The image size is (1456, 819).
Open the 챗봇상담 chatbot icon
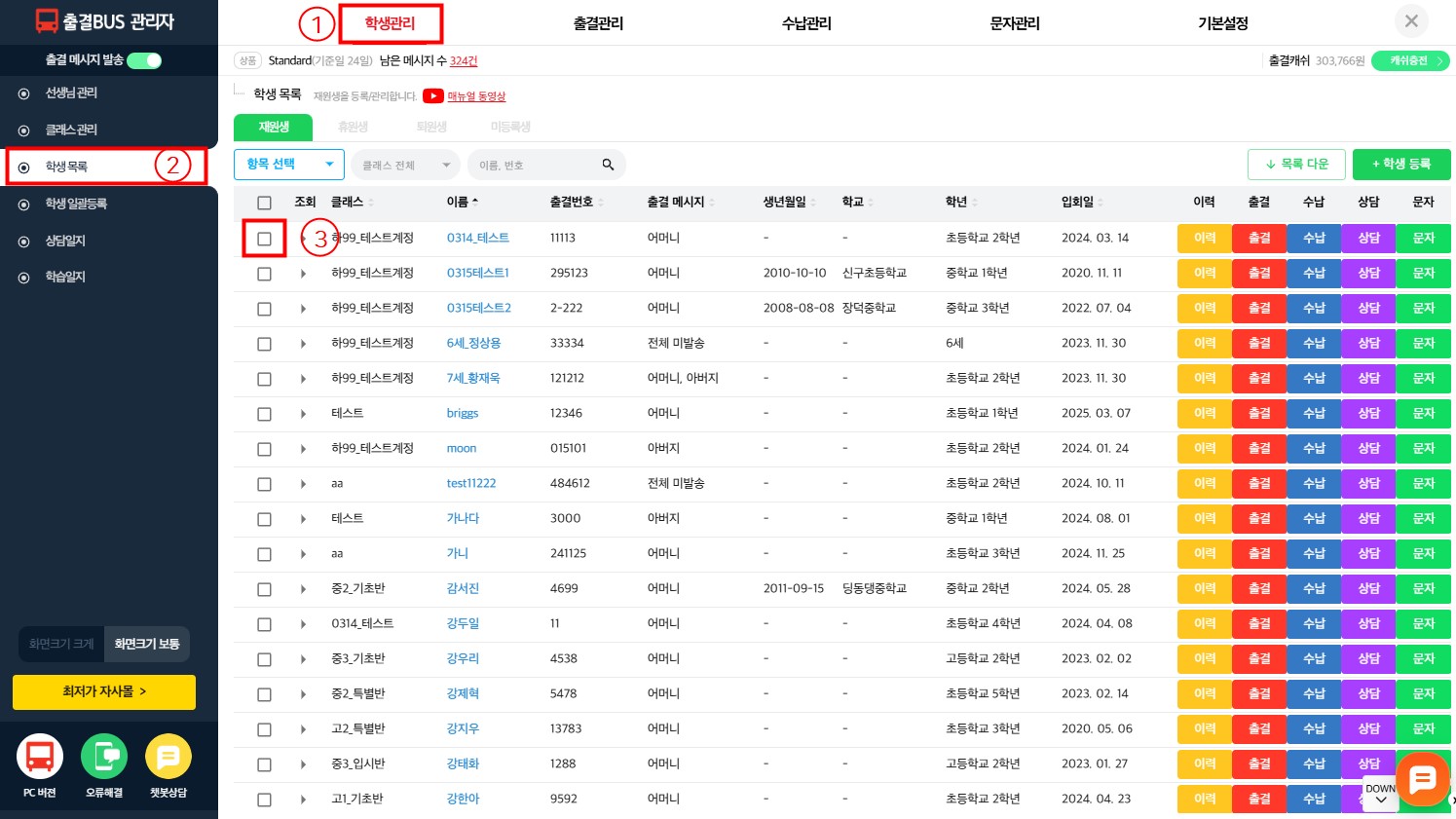[x=168, y=757]
